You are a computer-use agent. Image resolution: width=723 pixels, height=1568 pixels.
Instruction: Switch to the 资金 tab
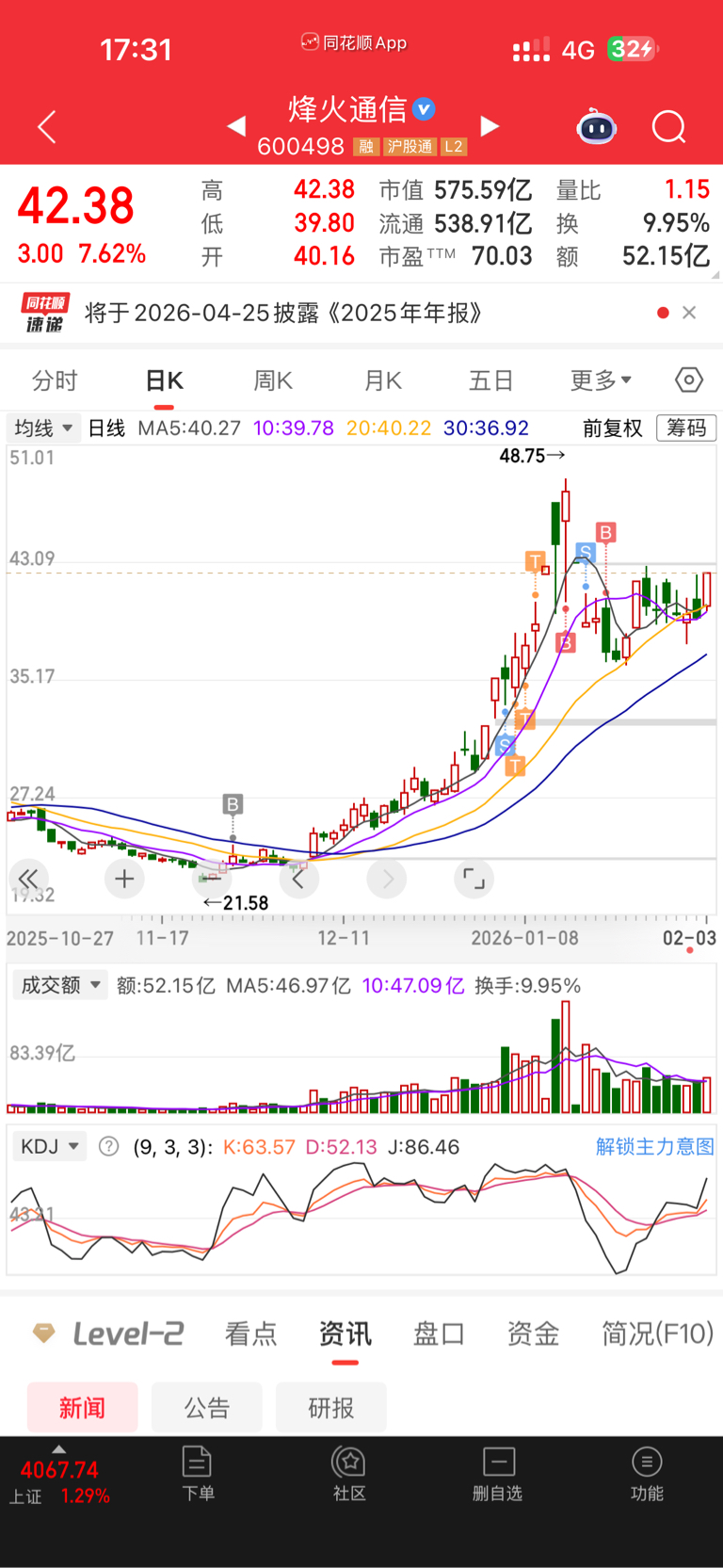(533, 1334)
